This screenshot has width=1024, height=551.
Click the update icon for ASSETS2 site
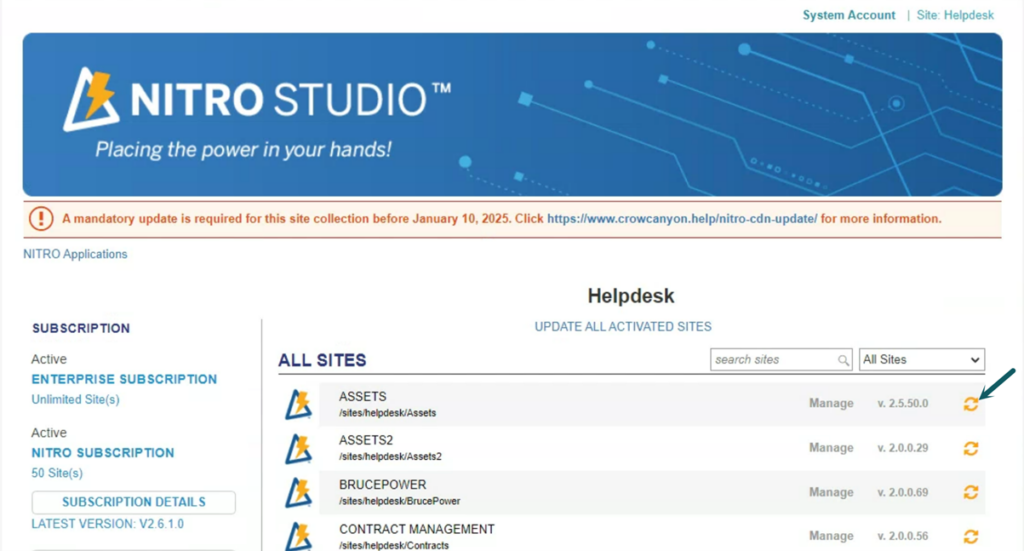pyautogui.click(x=970, y=449)
